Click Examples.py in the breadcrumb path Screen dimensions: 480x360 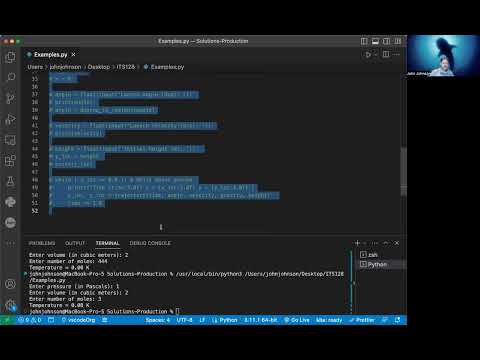click(x=167, y=67)
